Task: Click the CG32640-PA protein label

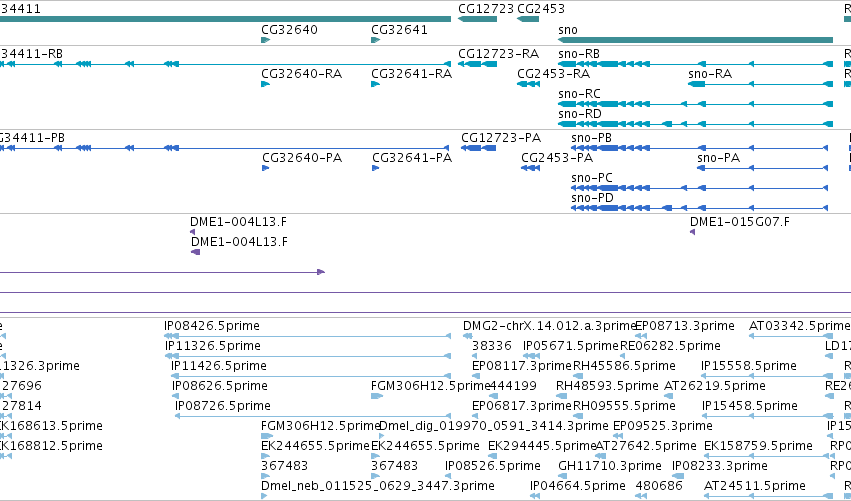Action: [x=302, y=158]
